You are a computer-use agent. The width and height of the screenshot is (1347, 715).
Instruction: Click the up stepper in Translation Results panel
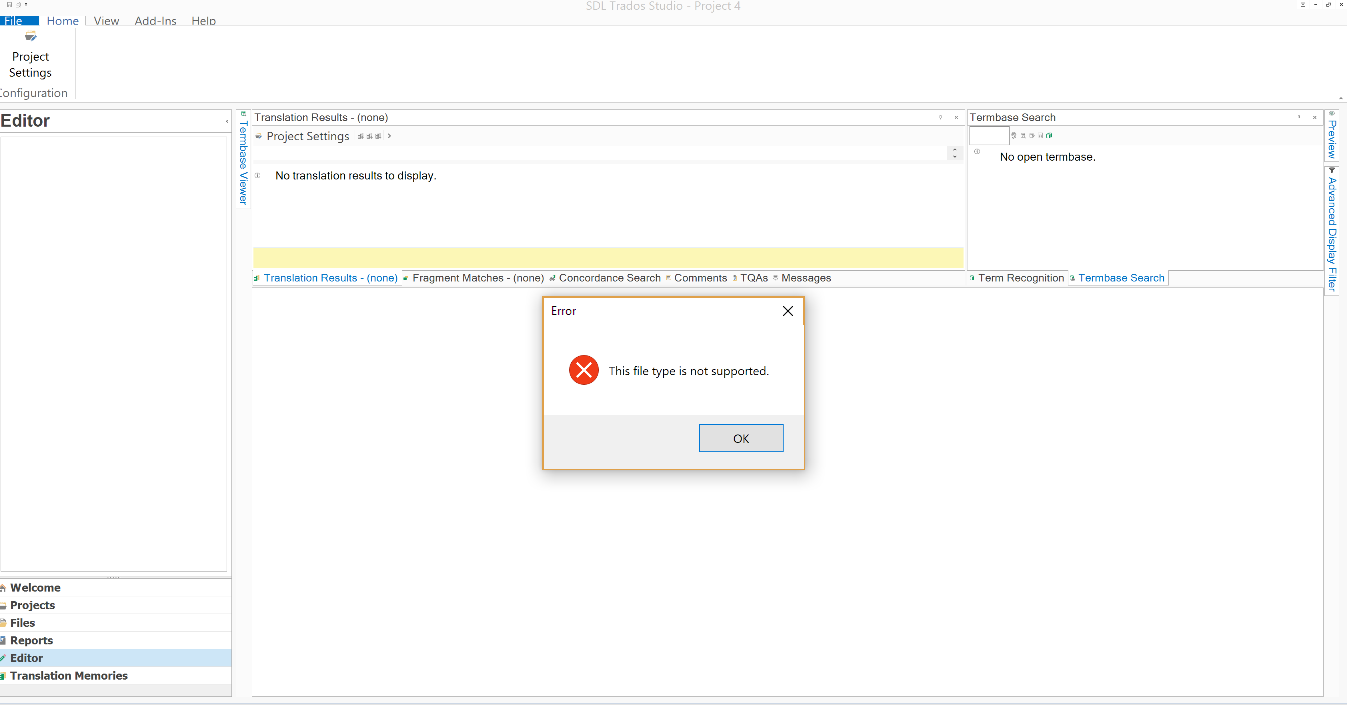click(954, 148)
